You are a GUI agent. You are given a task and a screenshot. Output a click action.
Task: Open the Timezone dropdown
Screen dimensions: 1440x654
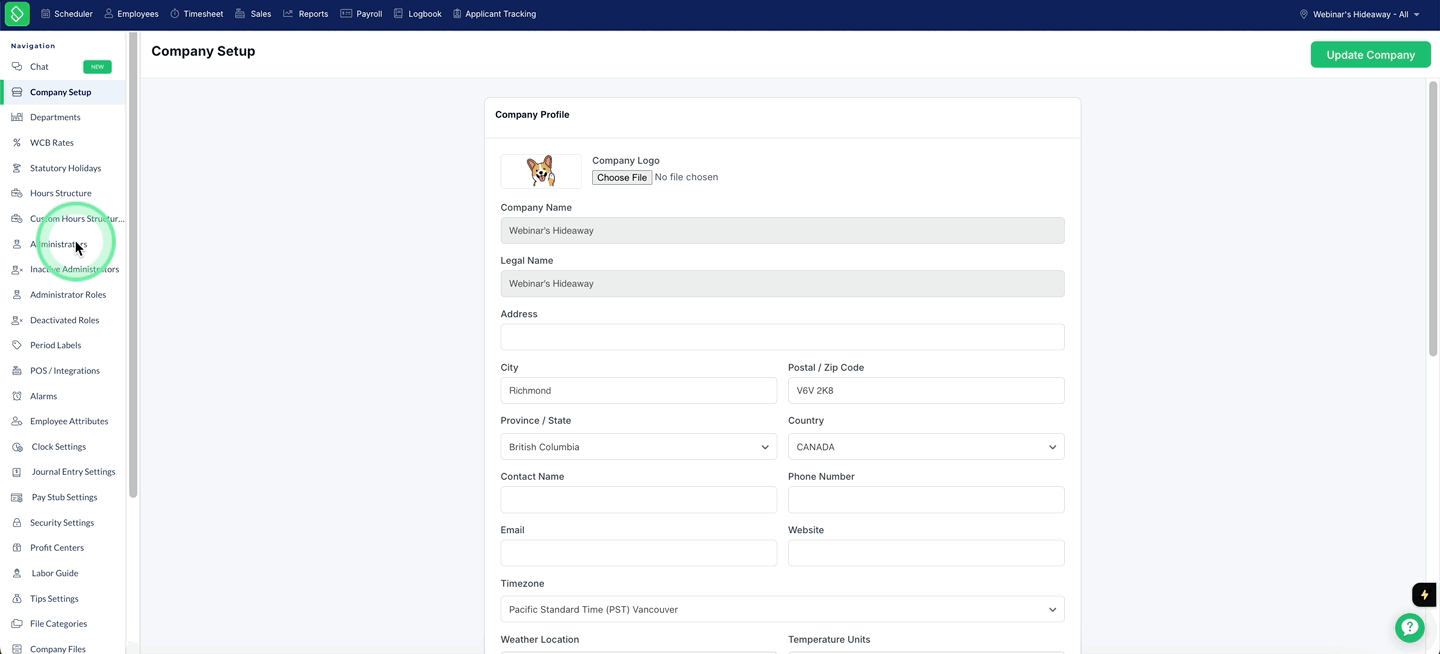pos(782,609)
